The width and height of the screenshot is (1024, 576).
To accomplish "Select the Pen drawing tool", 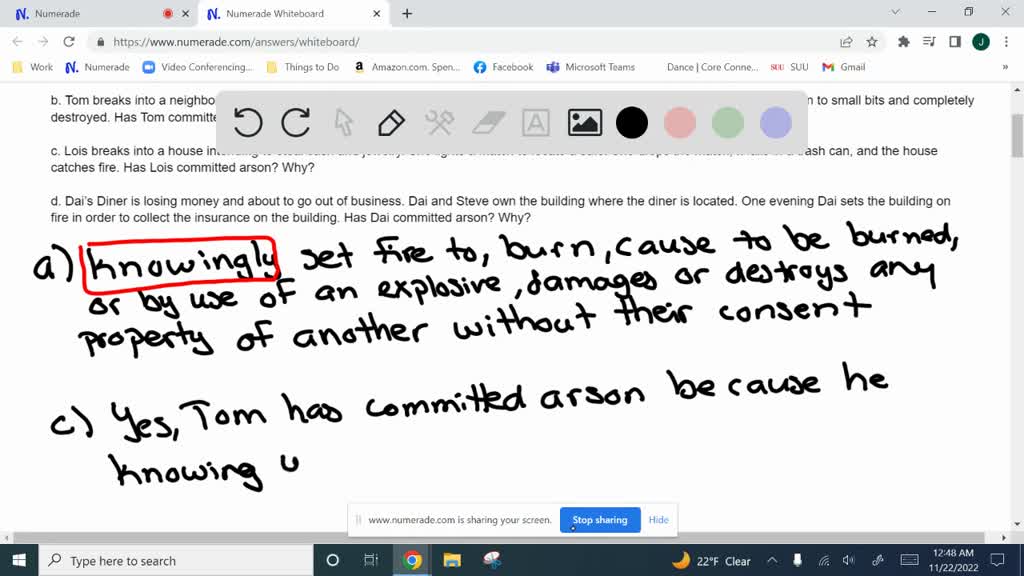I will (390, 122).
